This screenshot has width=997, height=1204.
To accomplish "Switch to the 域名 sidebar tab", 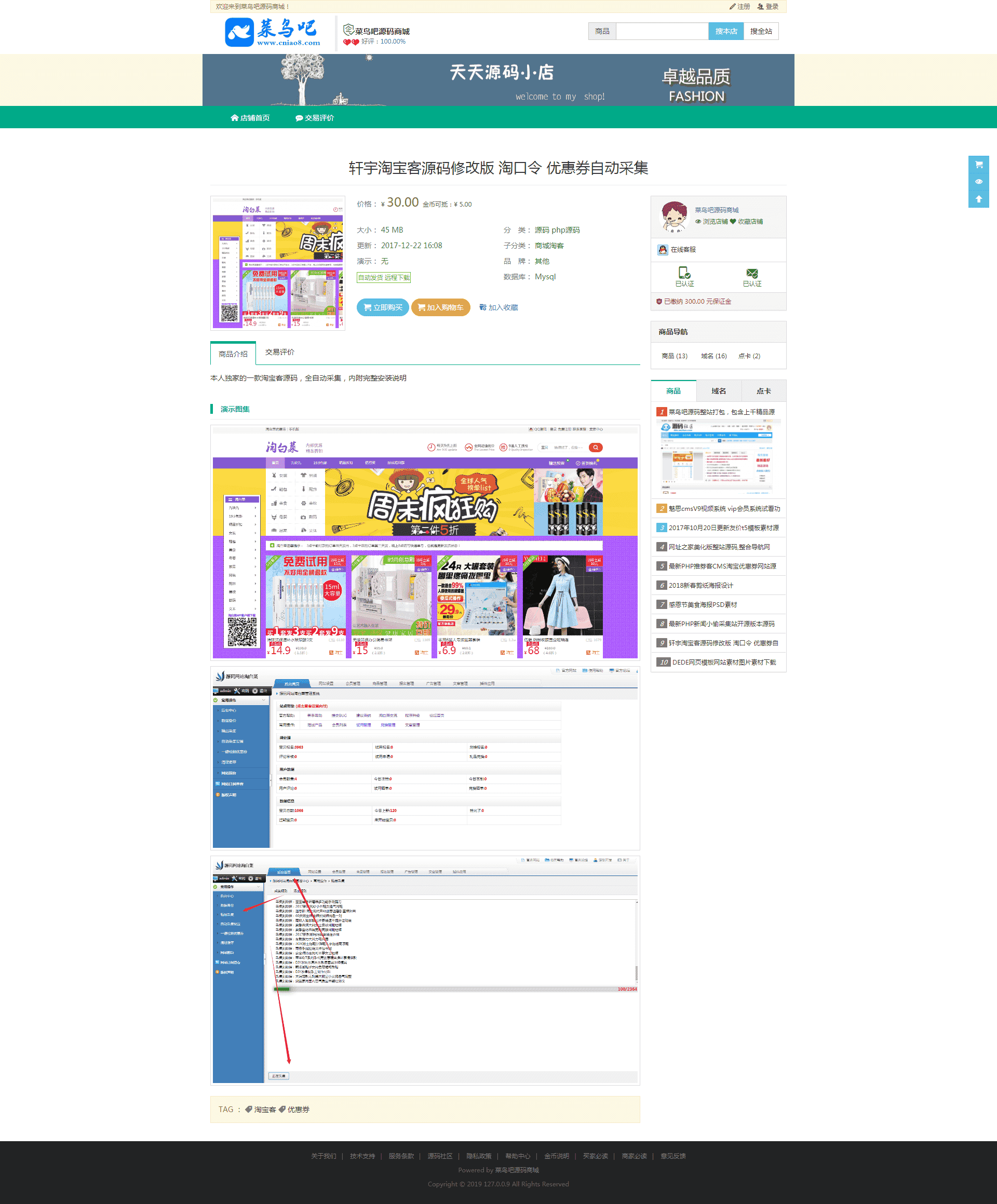I will coord(718,391).
